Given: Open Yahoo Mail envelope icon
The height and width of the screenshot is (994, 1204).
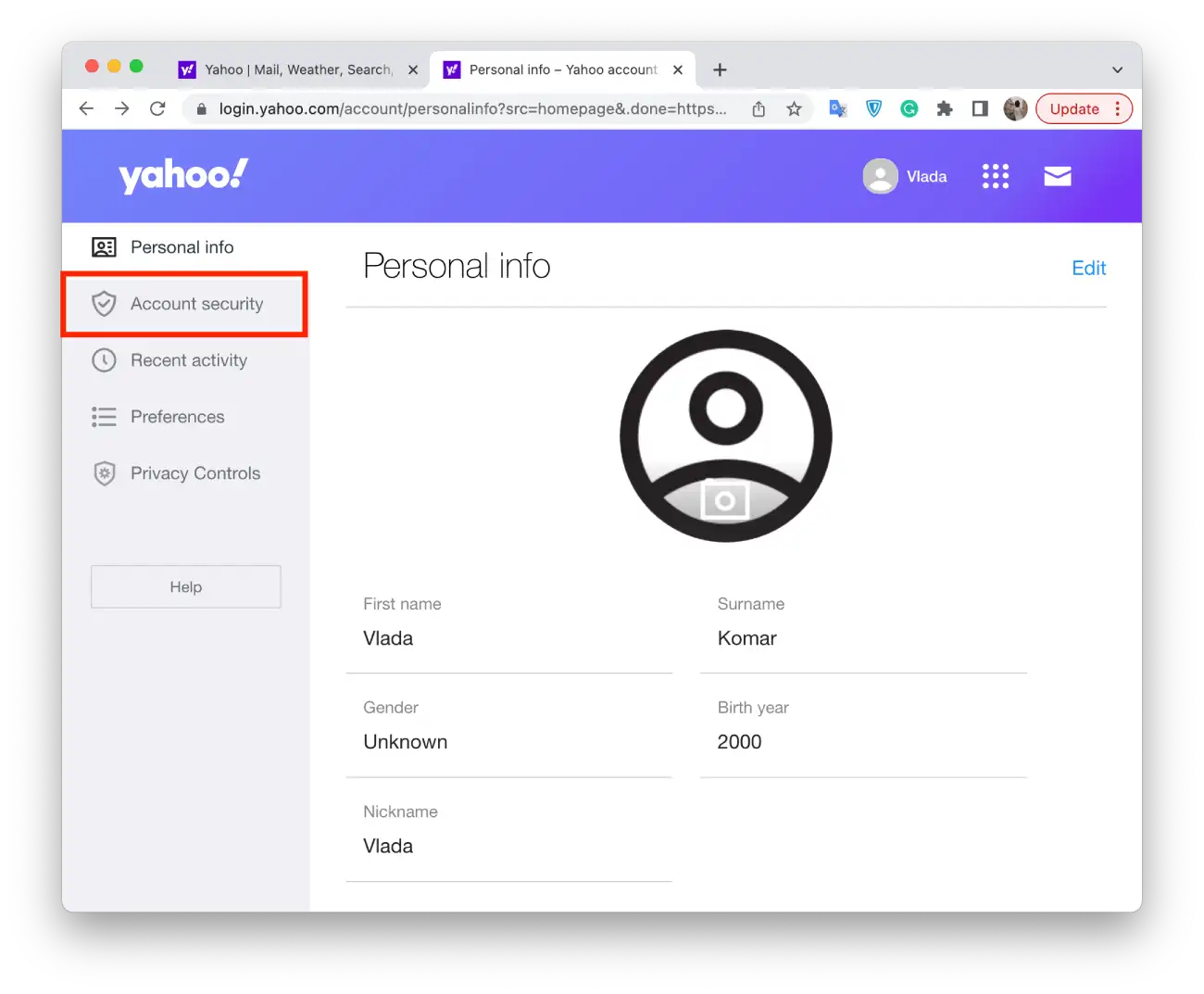Looking at the screenshot, I should (1058, 176).
